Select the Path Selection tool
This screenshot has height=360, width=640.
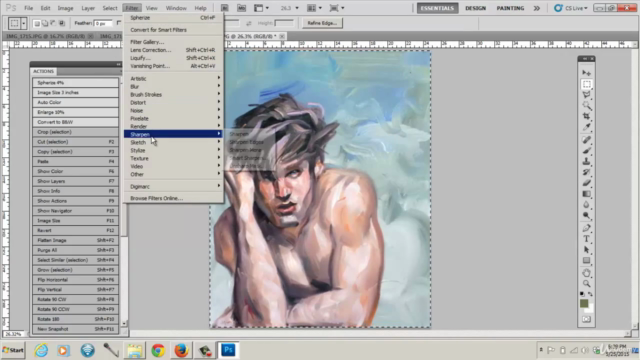coord(587,249)
